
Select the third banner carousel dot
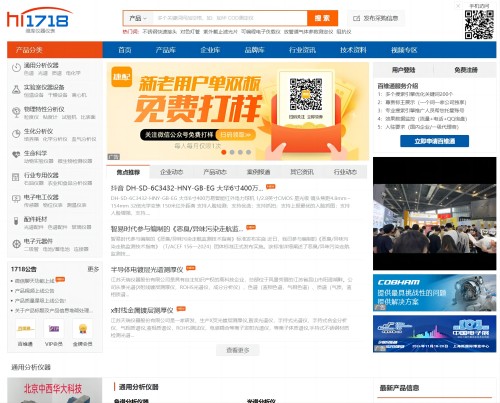[240, 152]
